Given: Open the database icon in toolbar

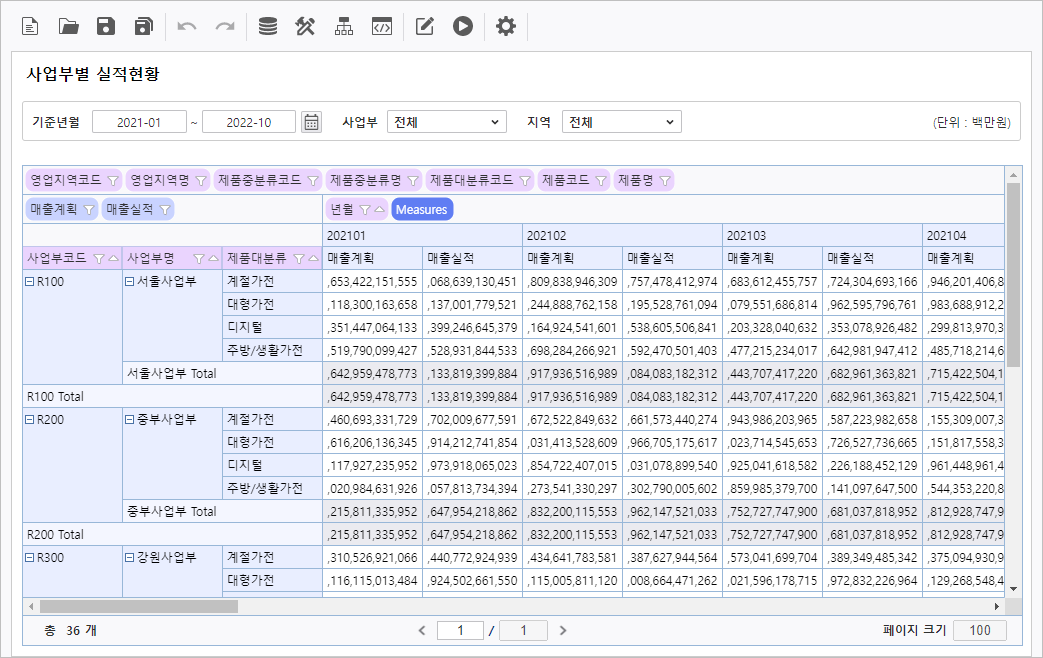Looking at the screenshot, I should [268, 27].
